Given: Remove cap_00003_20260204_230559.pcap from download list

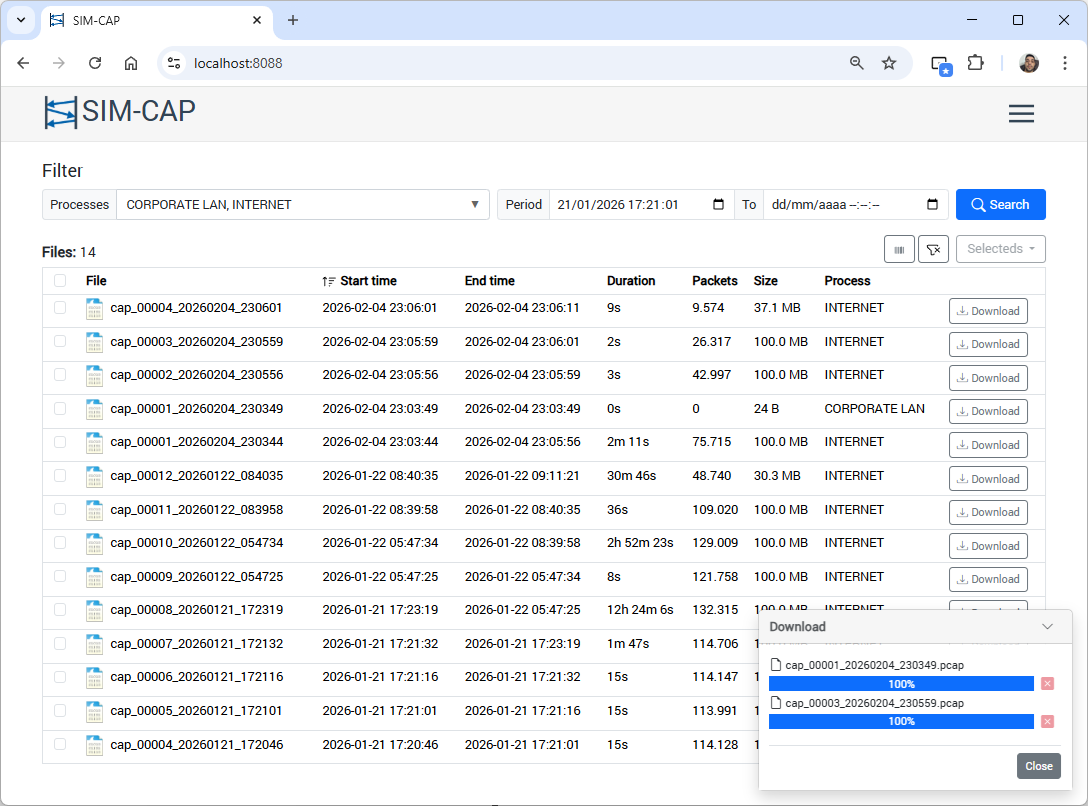Looking at the screenshot, I should point(1047,722).
